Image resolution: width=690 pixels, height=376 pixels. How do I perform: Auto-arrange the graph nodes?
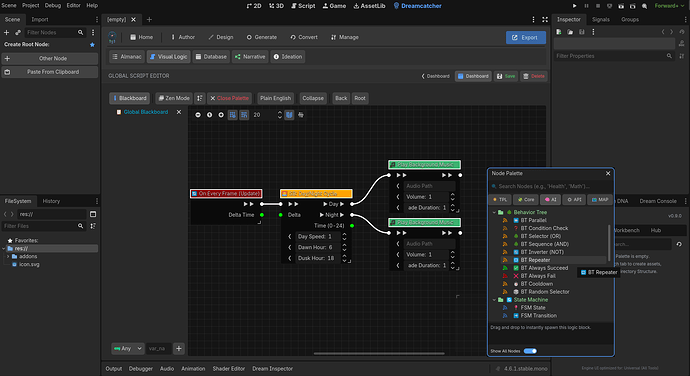point(301,115)
